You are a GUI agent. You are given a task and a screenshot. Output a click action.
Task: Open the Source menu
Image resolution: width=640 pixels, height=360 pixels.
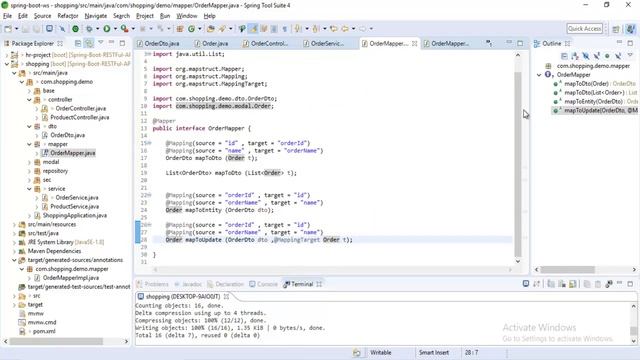click(42, 16)
